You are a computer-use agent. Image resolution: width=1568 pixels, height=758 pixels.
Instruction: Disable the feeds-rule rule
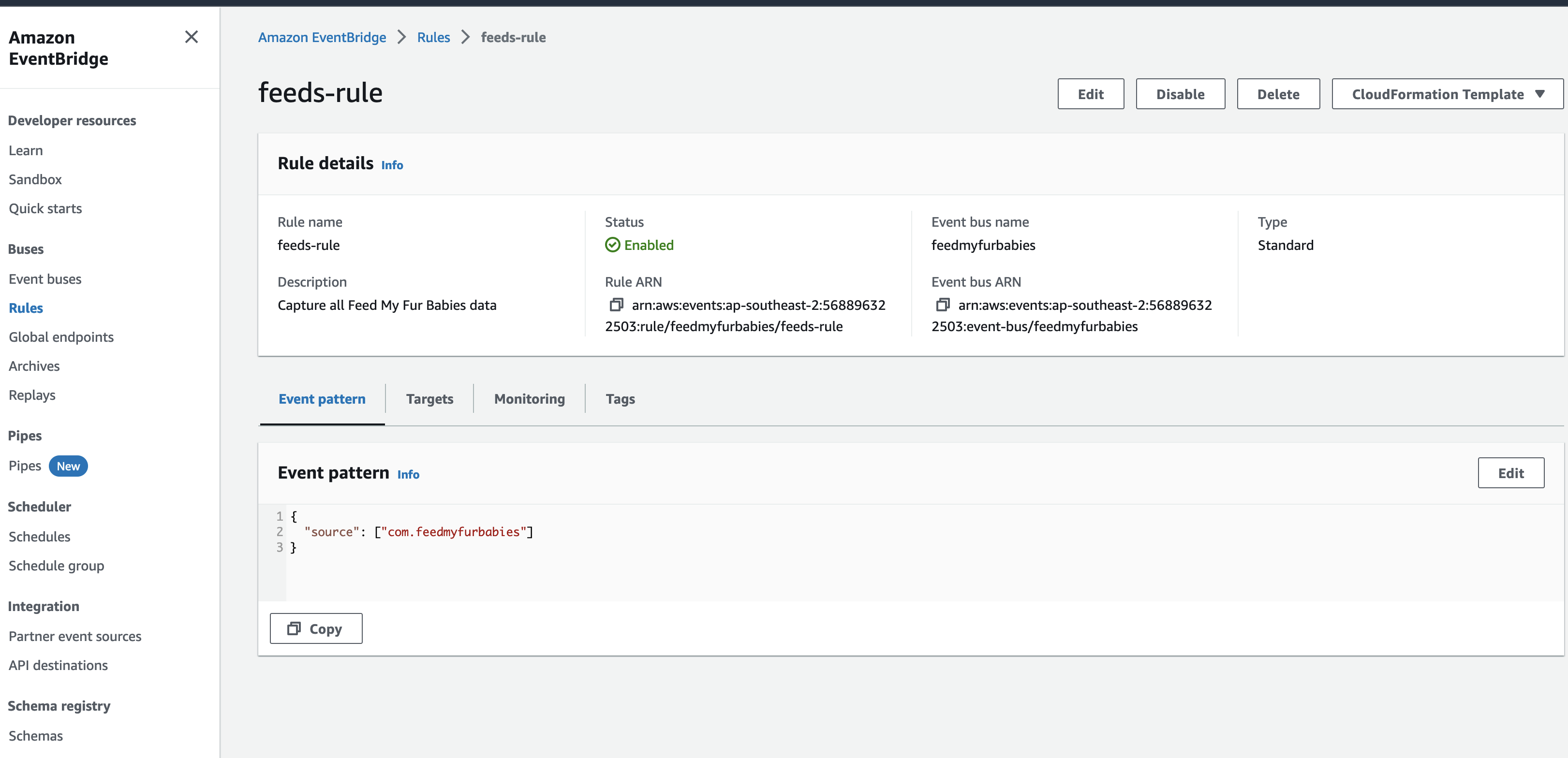click(1180, 94)
